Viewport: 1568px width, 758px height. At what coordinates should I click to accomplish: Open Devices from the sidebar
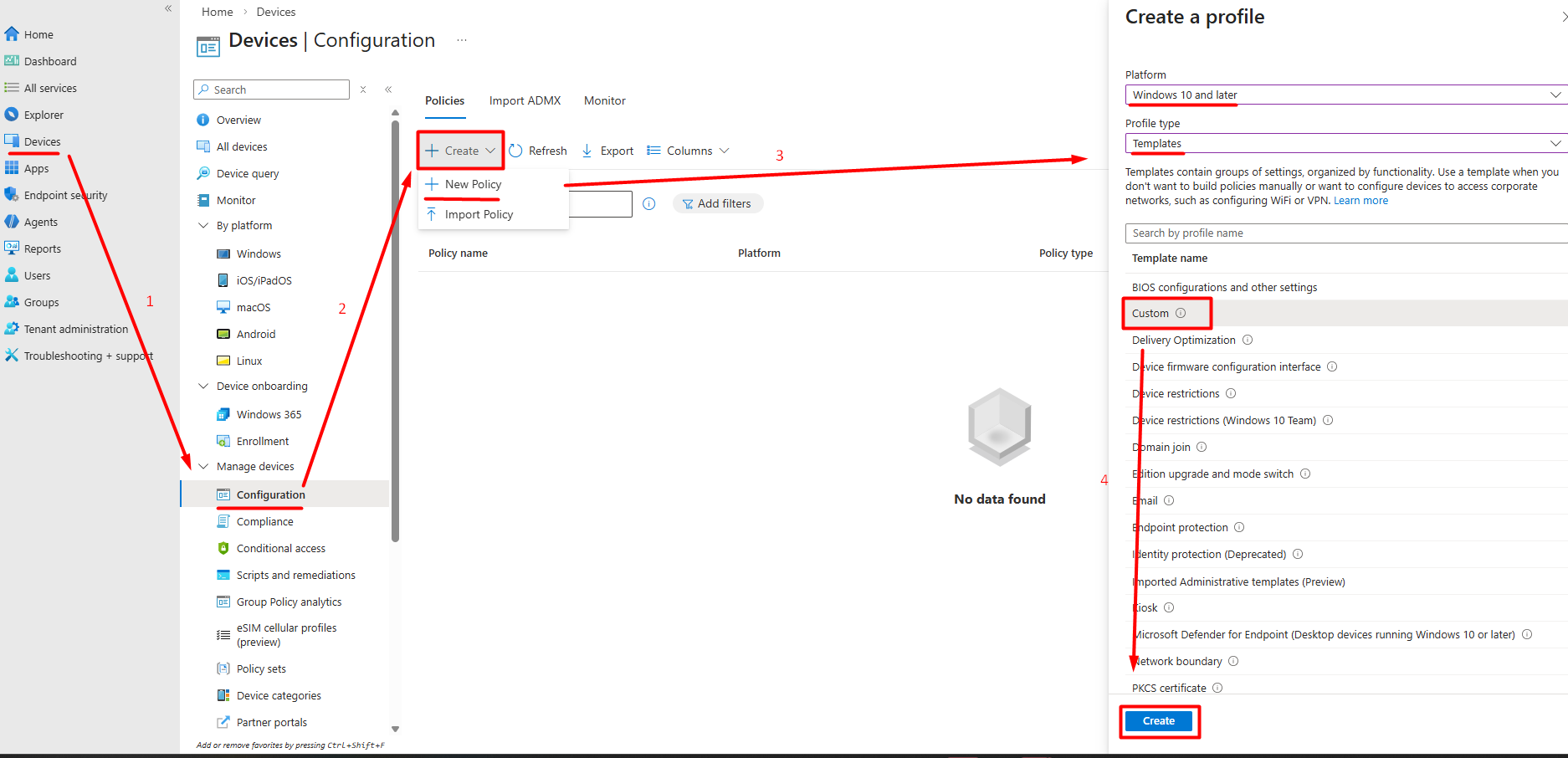pos(42,141)
